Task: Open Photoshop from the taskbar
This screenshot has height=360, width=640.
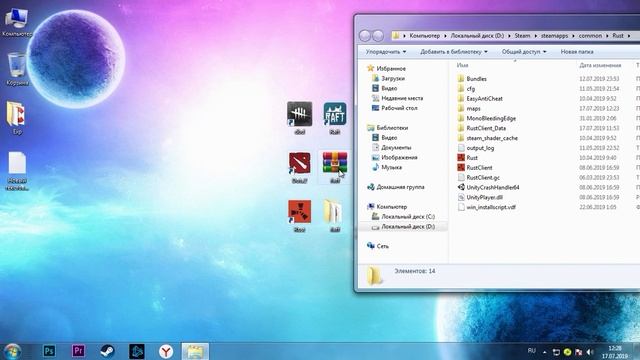Action: (49, 351)
